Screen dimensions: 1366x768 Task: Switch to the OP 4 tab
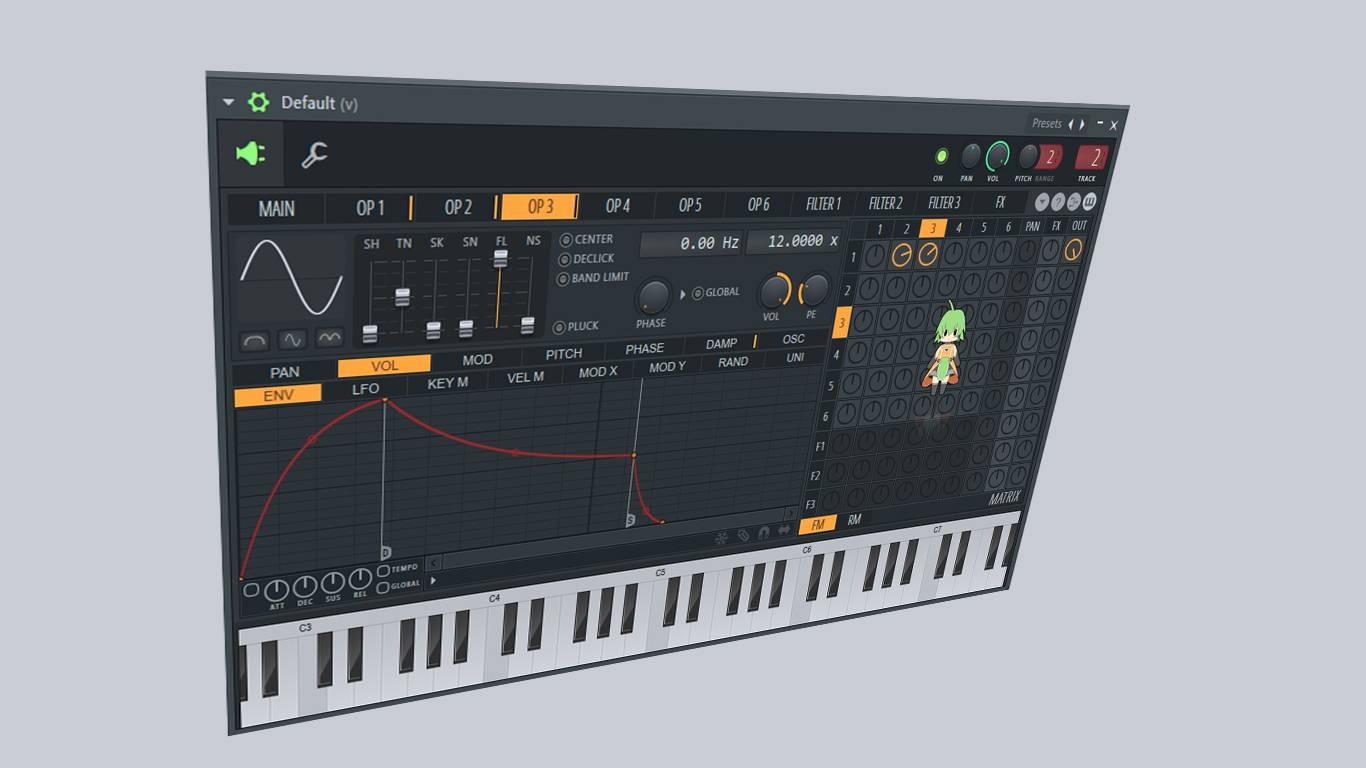pyautogui.click(x=618, y=206)
